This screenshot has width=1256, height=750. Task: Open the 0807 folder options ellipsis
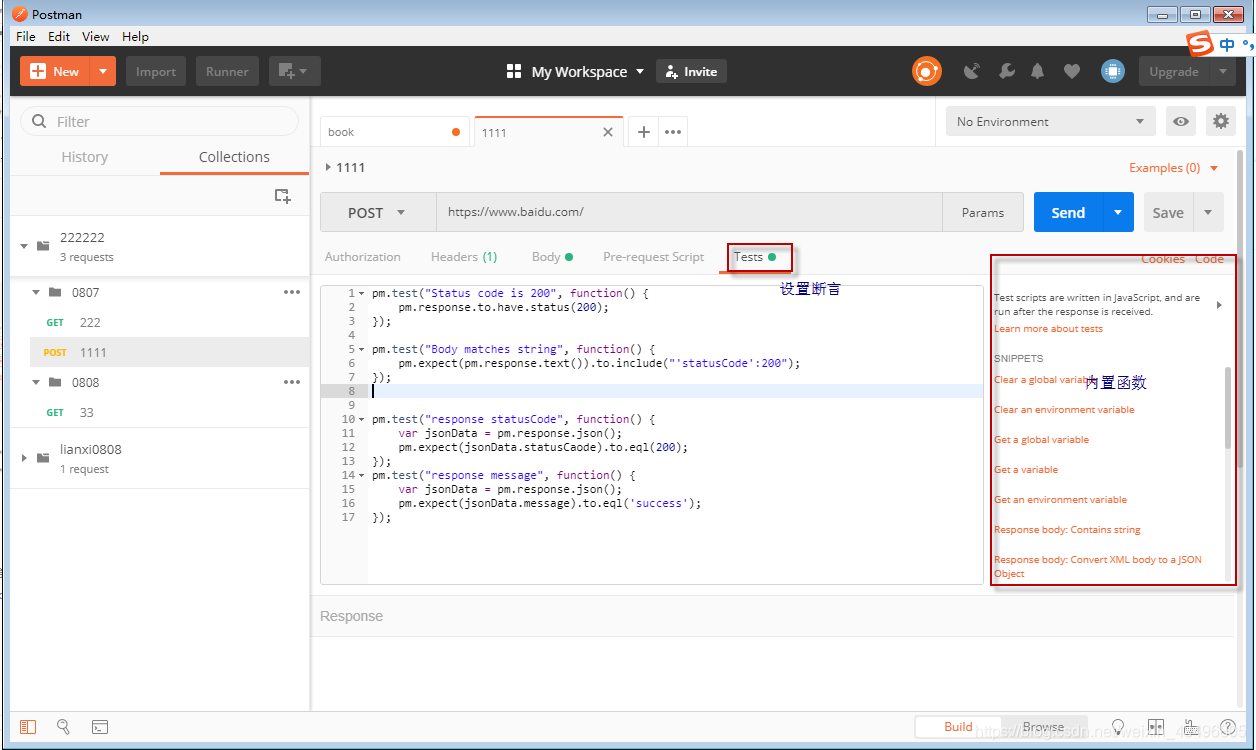pos(292,292)
